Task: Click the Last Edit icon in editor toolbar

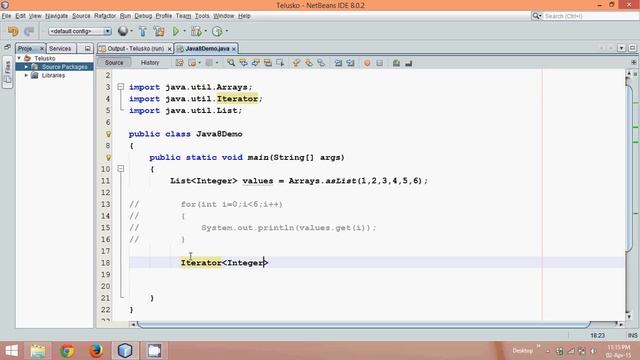Action: tap(179, 62)
